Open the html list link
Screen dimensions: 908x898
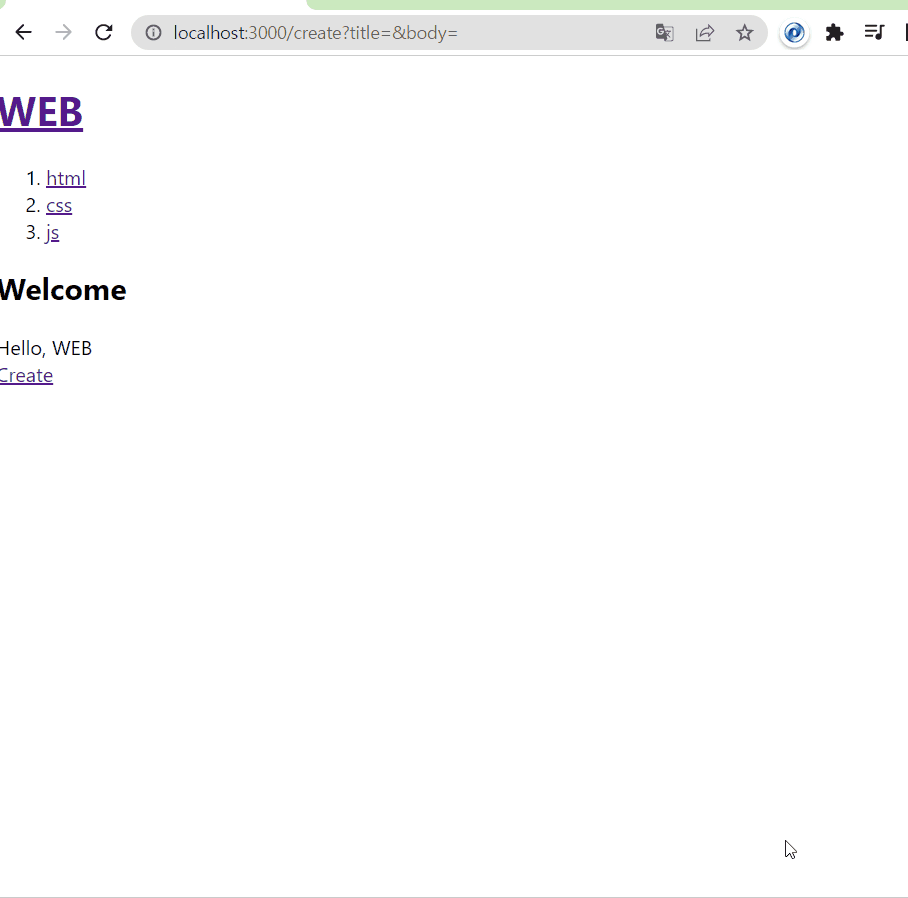66,178
